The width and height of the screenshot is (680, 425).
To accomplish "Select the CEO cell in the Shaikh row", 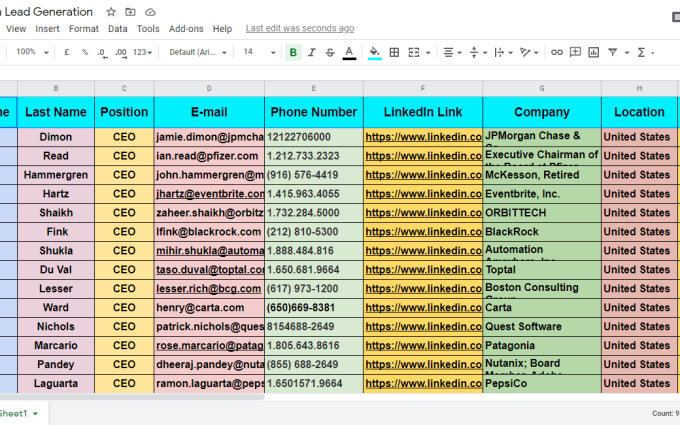I will tap(124, 213).
